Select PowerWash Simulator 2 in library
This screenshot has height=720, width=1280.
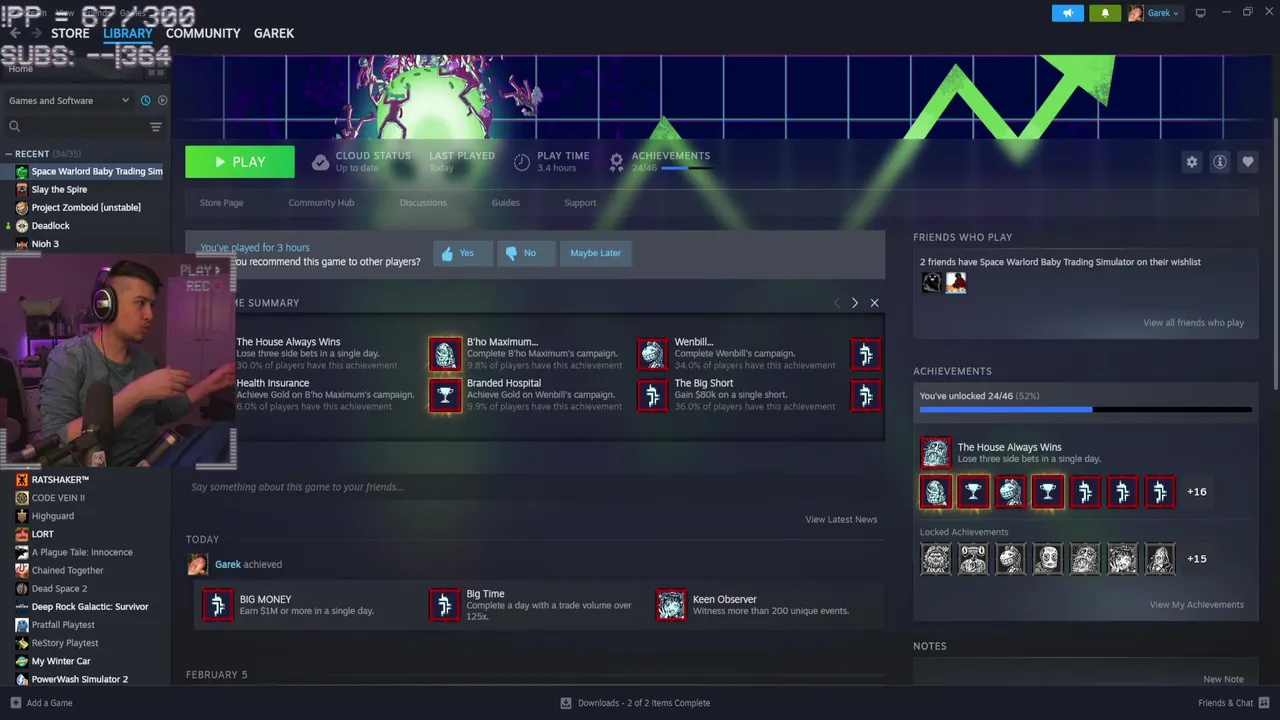pyautogui.click(x=79, y=679)
